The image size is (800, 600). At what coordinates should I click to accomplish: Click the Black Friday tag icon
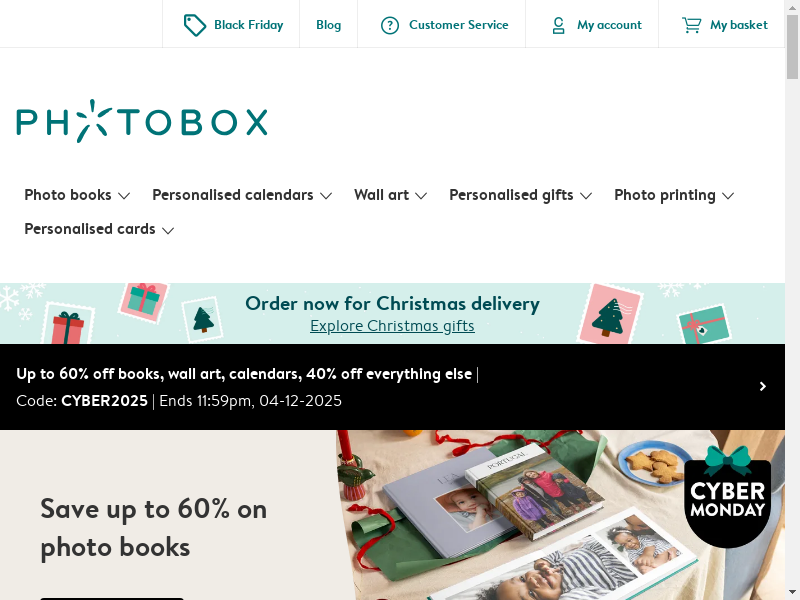click(195, 25)
